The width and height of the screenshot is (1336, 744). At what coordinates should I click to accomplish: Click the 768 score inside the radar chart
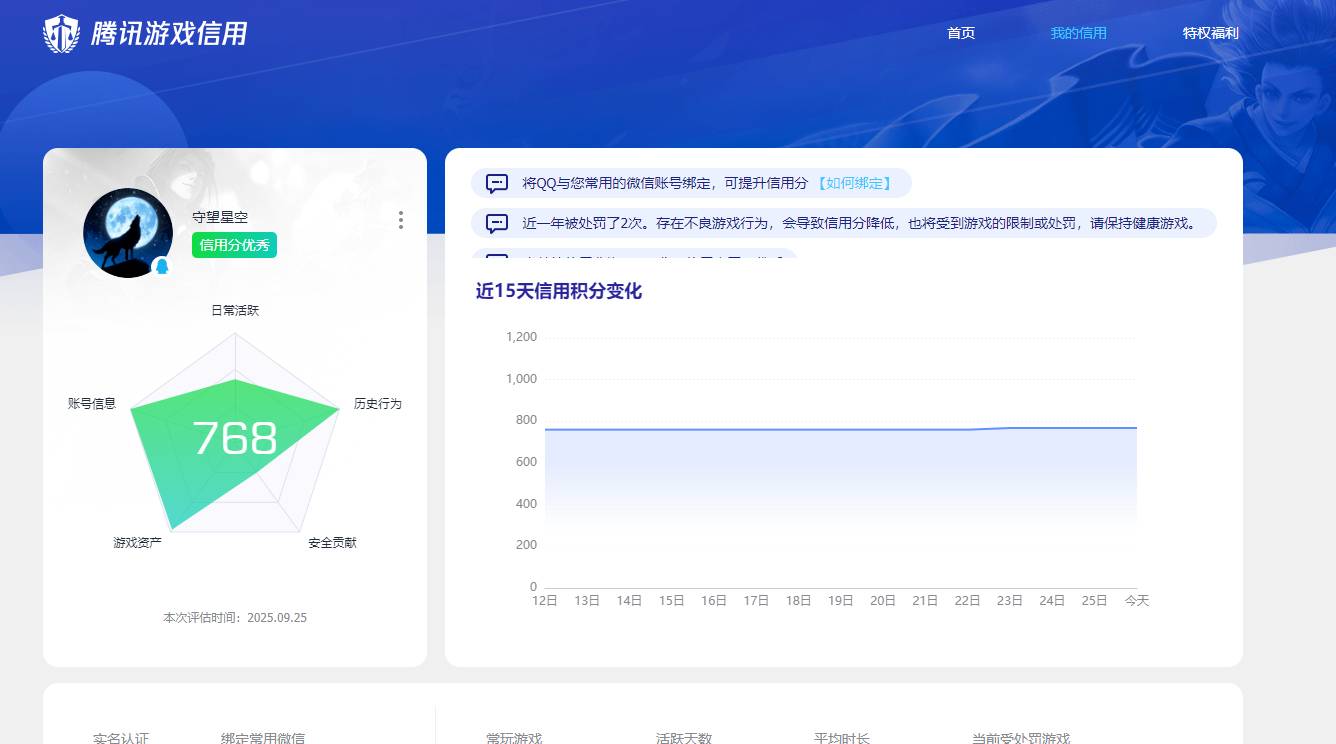point(236,438)
